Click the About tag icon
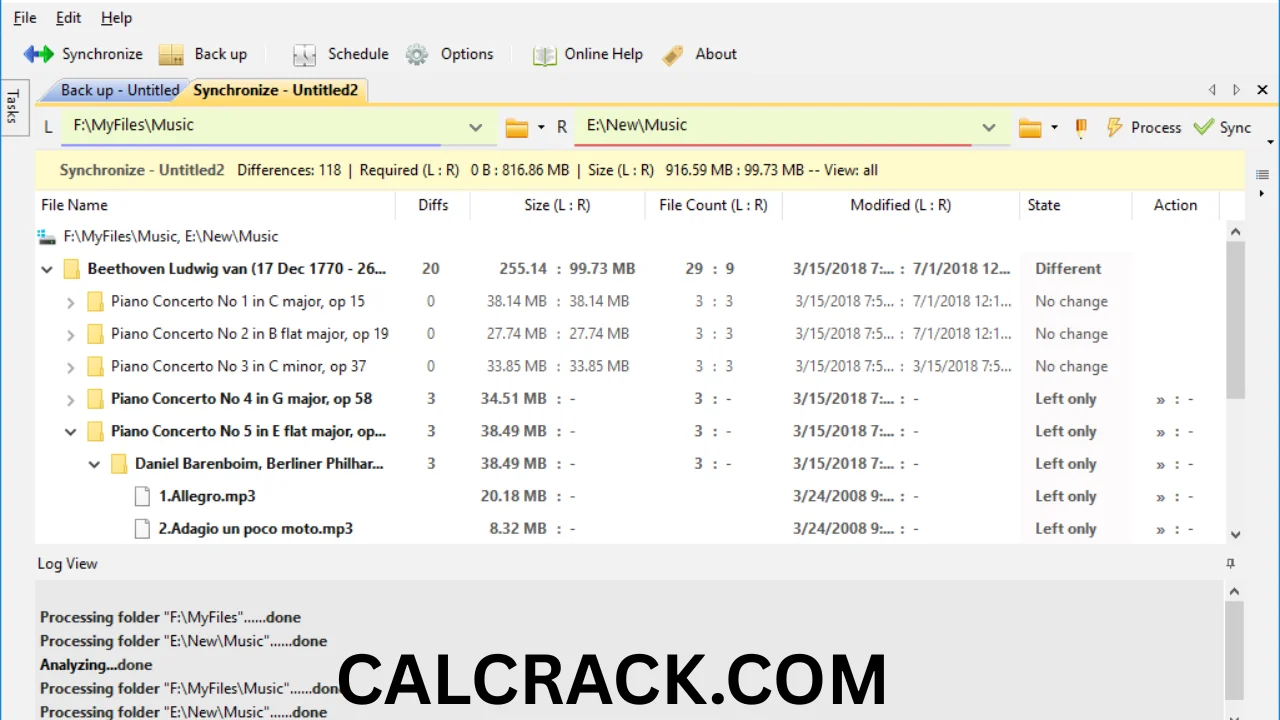The height and width of the screenshot is (720, 1280). [673, 54]
